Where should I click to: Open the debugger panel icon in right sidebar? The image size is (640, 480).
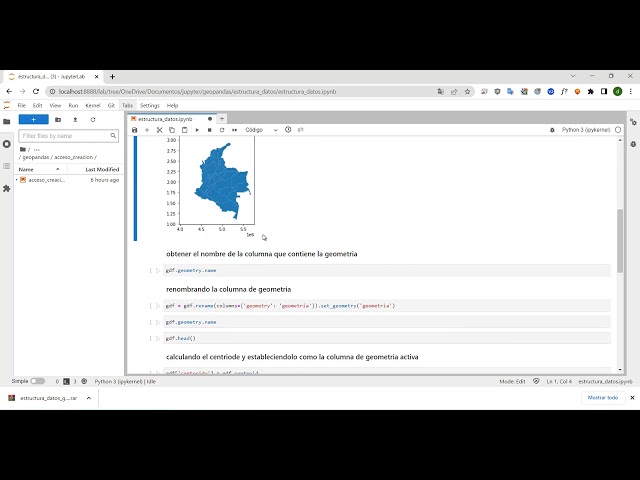click(633, 144)
